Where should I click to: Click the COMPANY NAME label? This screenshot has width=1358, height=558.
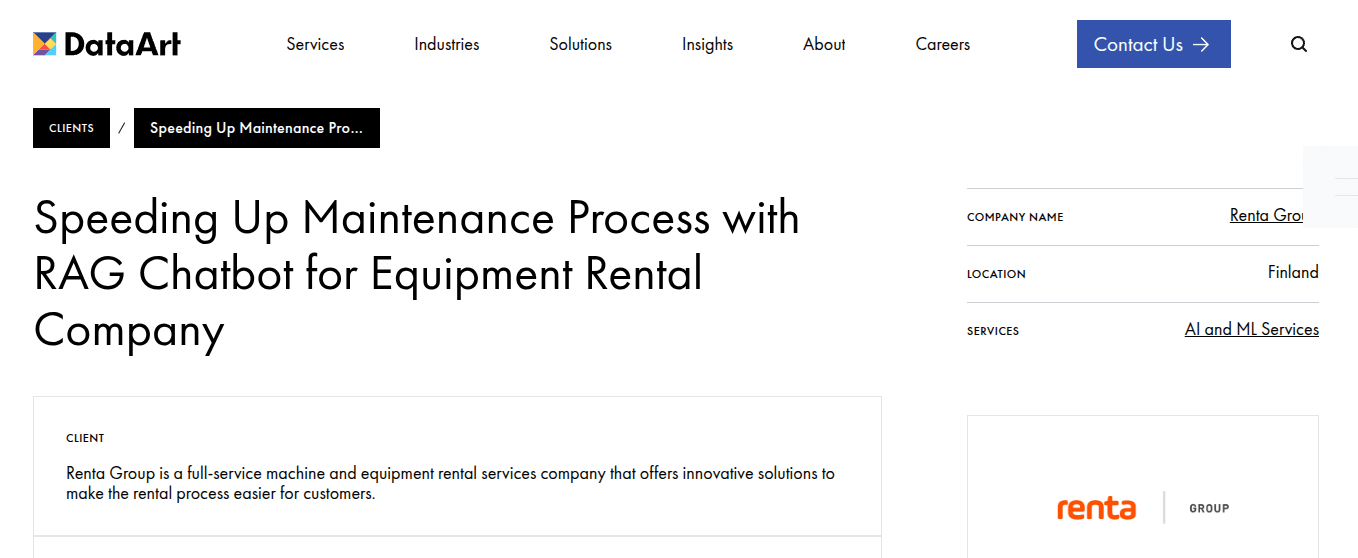[x=1015, y=217]
